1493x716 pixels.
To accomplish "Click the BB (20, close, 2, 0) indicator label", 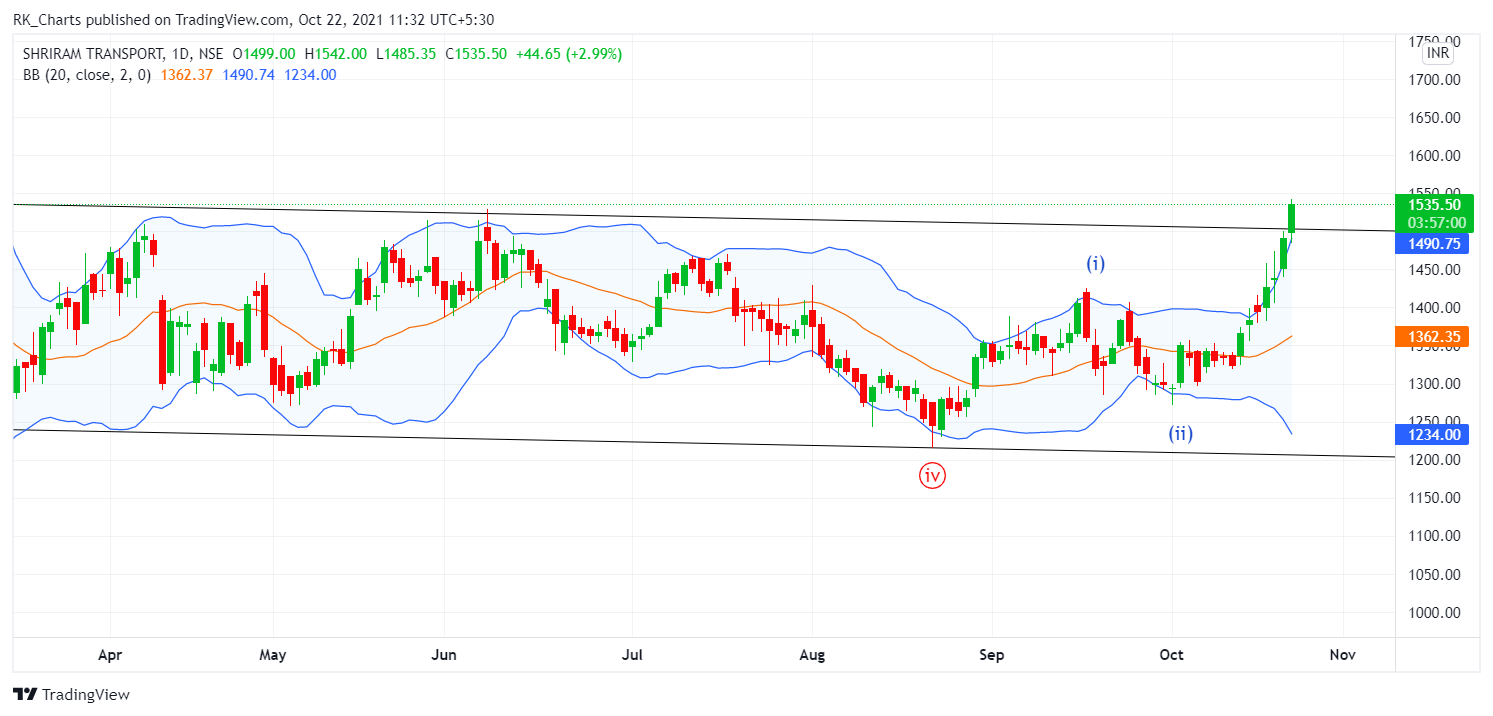I will click(x=88, y=75).
